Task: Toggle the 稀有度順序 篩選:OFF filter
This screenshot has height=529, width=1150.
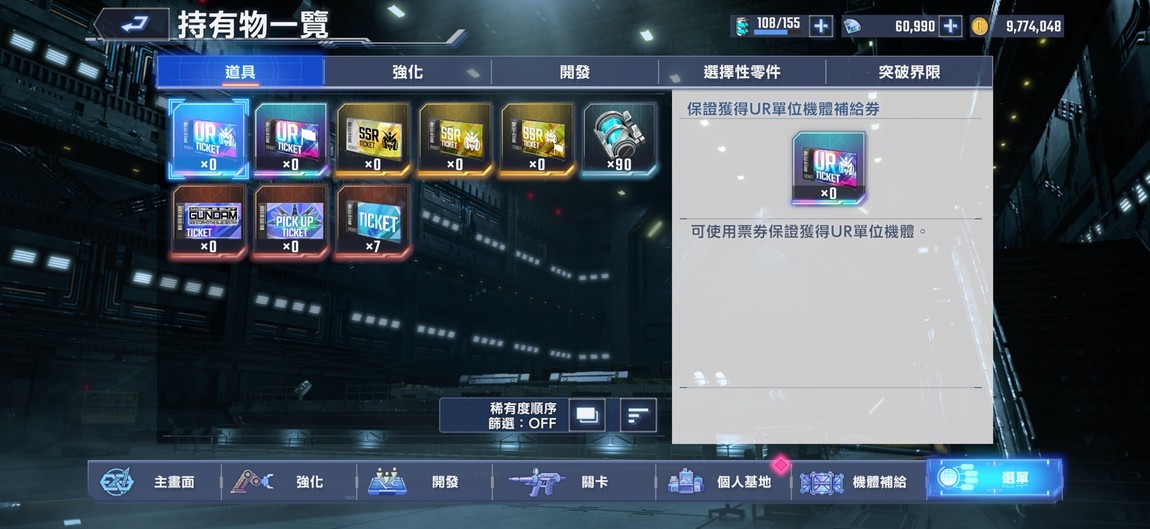Action: click(x=522, y=415)
